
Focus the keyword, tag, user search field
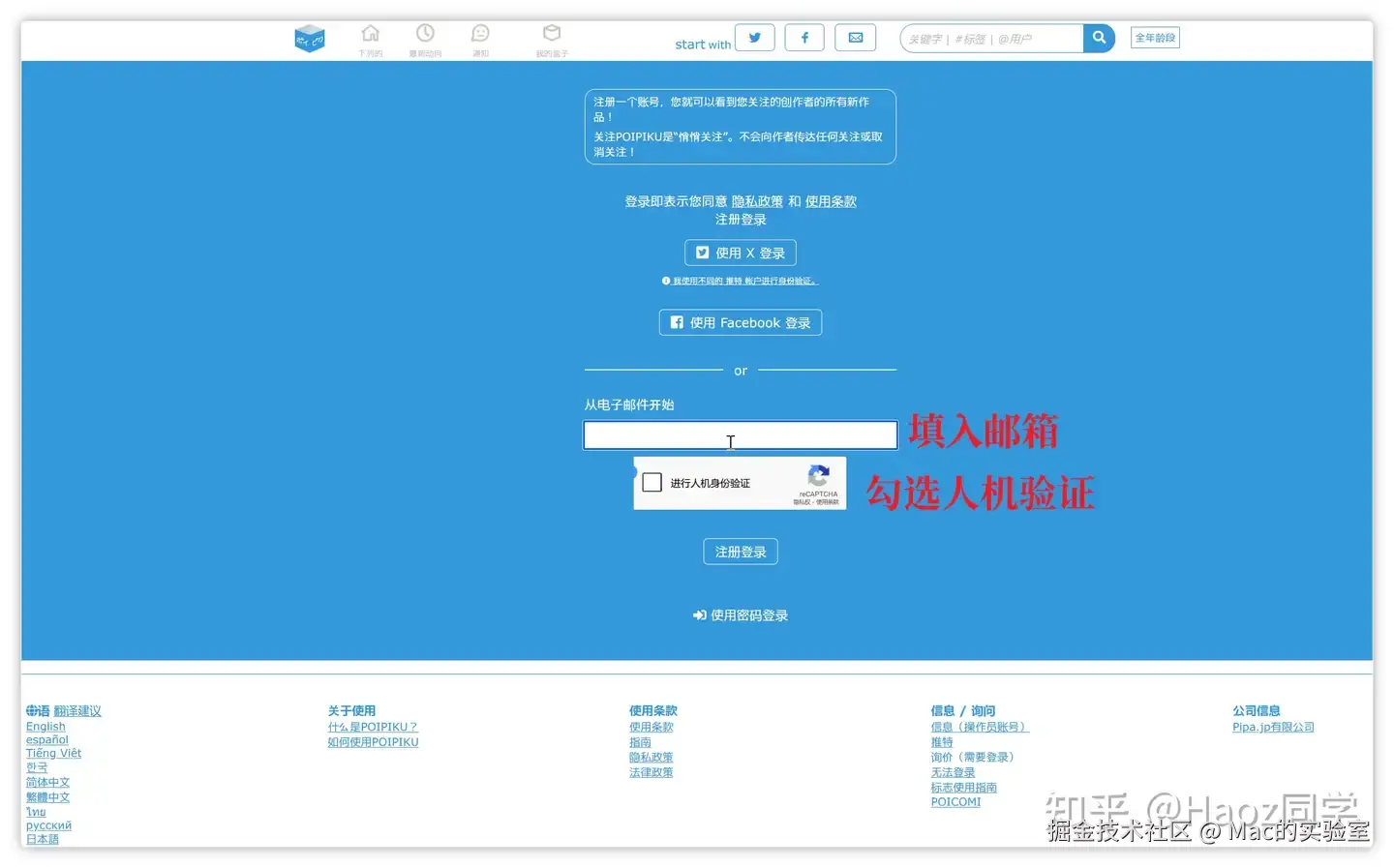tap(991, 39)
